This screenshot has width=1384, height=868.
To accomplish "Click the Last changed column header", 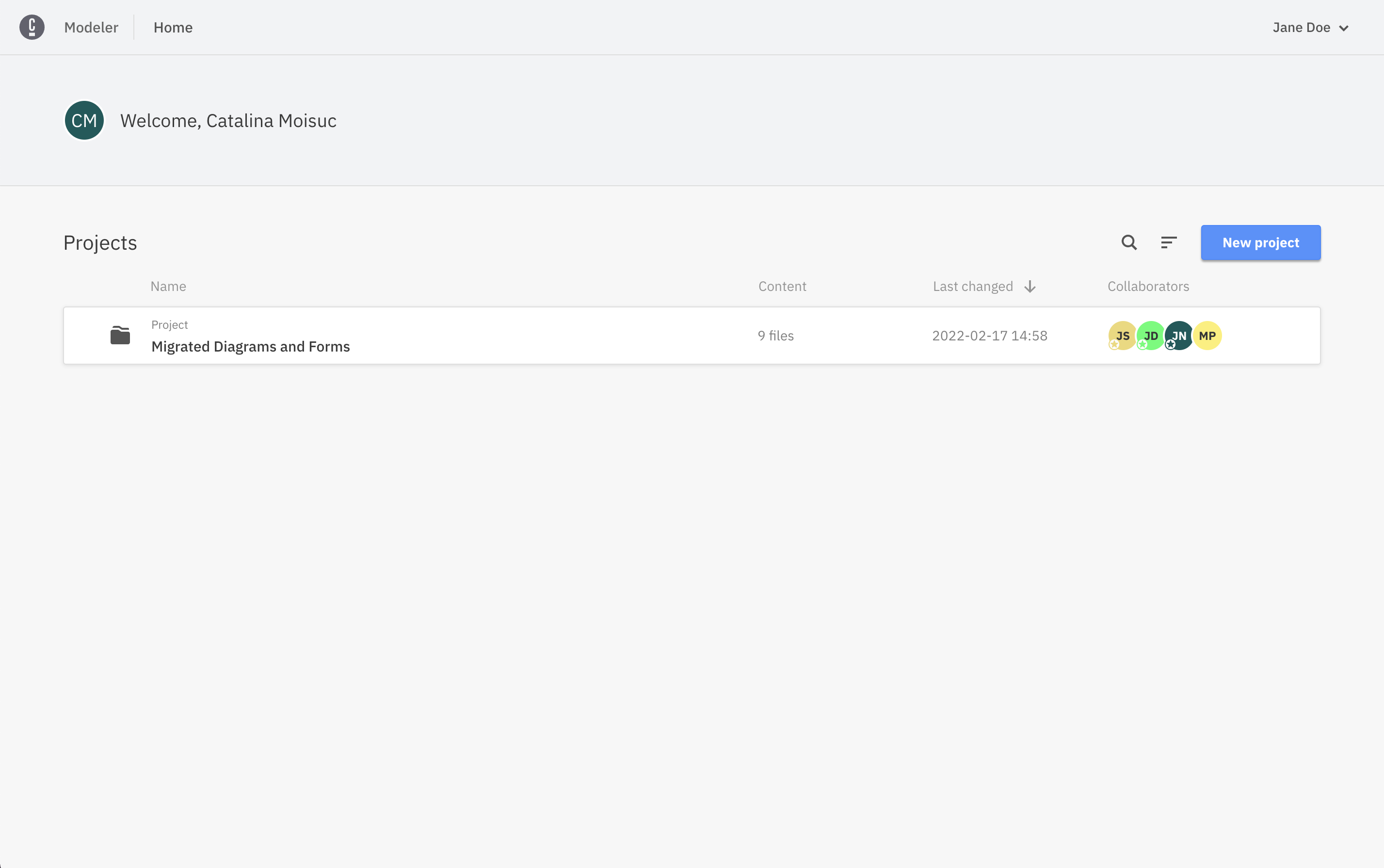I will (972, 287).
